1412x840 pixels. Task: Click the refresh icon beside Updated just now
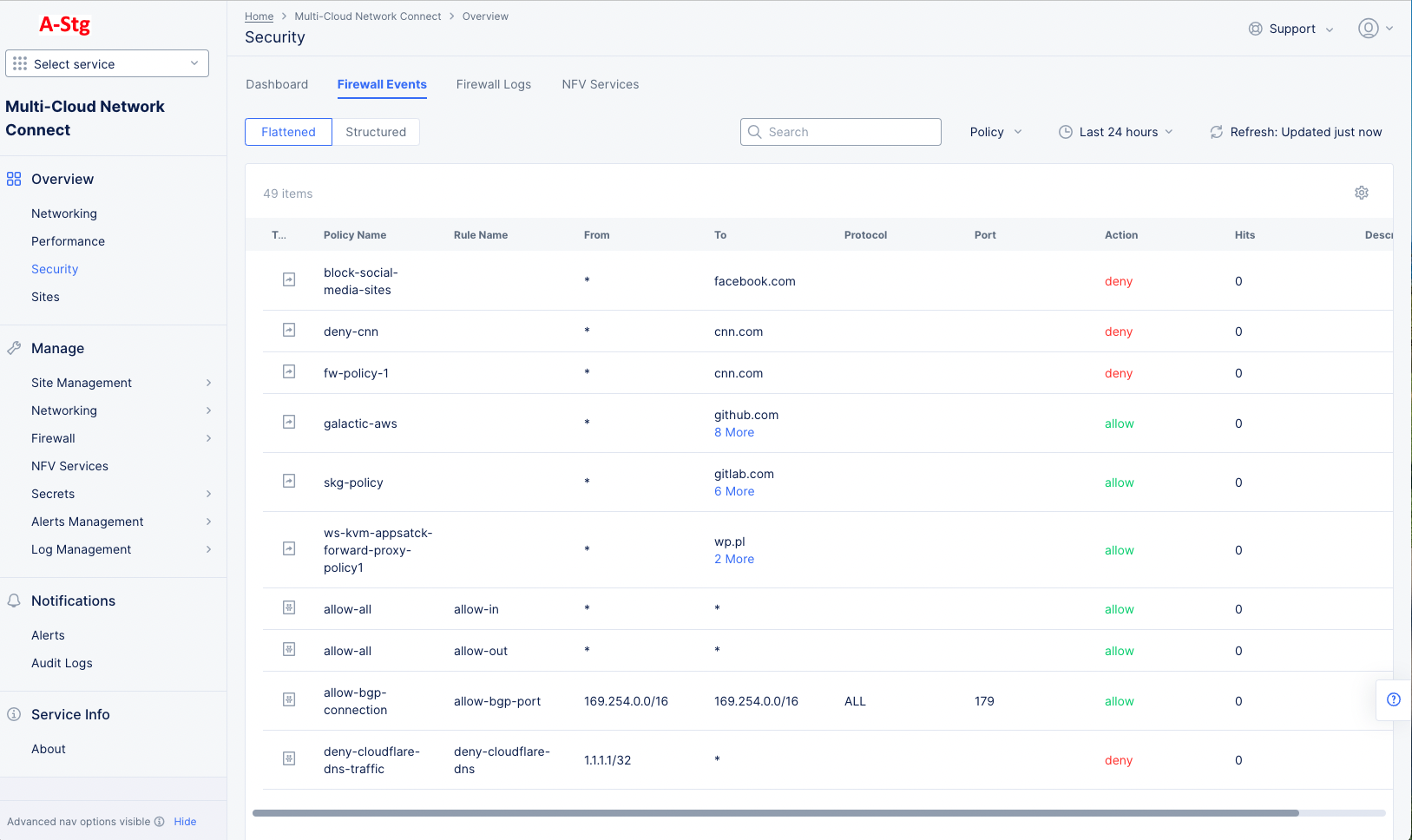(x=1216, y=132)
